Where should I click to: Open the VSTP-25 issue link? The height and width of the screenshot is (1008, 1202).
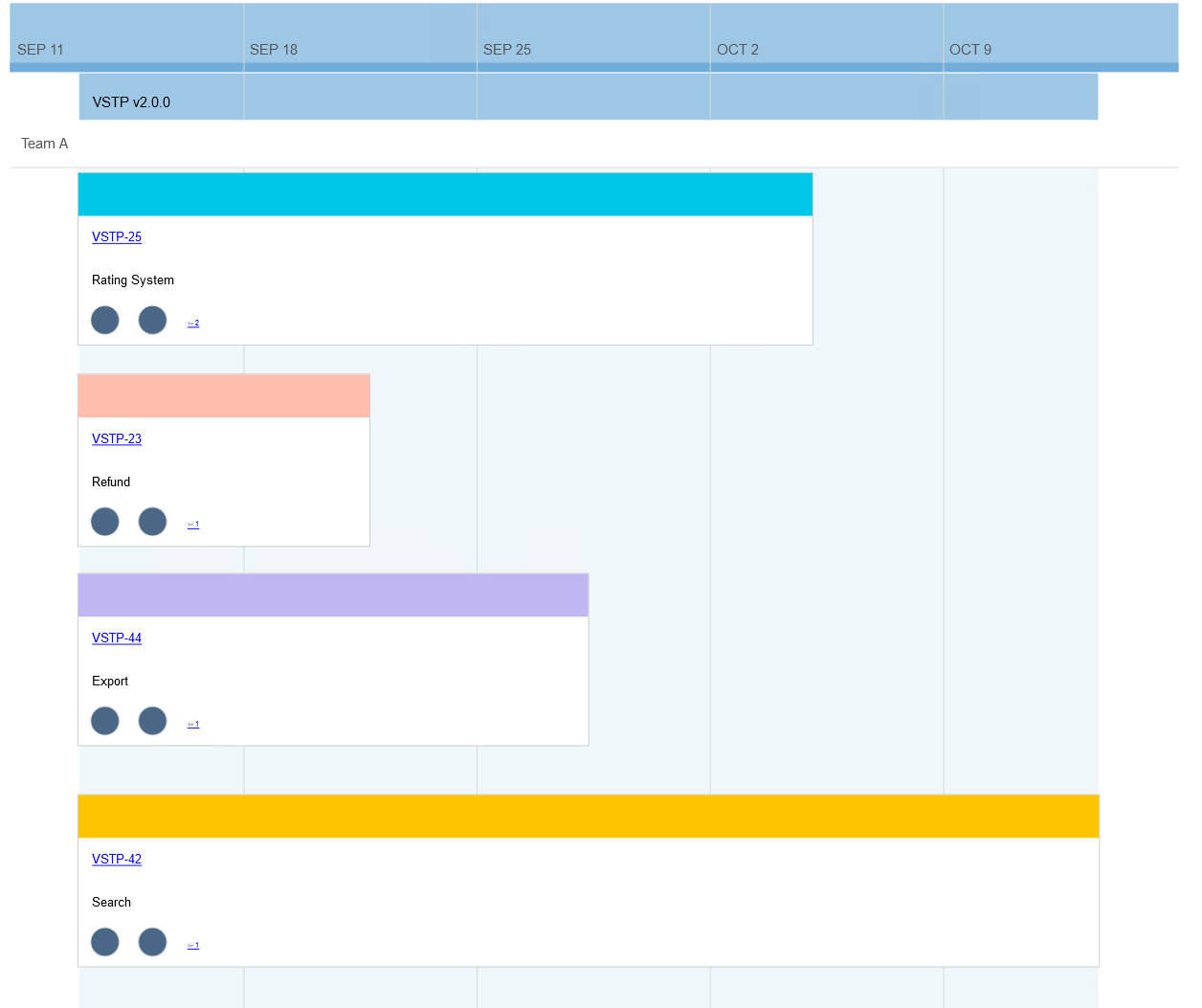click(117, 237)
